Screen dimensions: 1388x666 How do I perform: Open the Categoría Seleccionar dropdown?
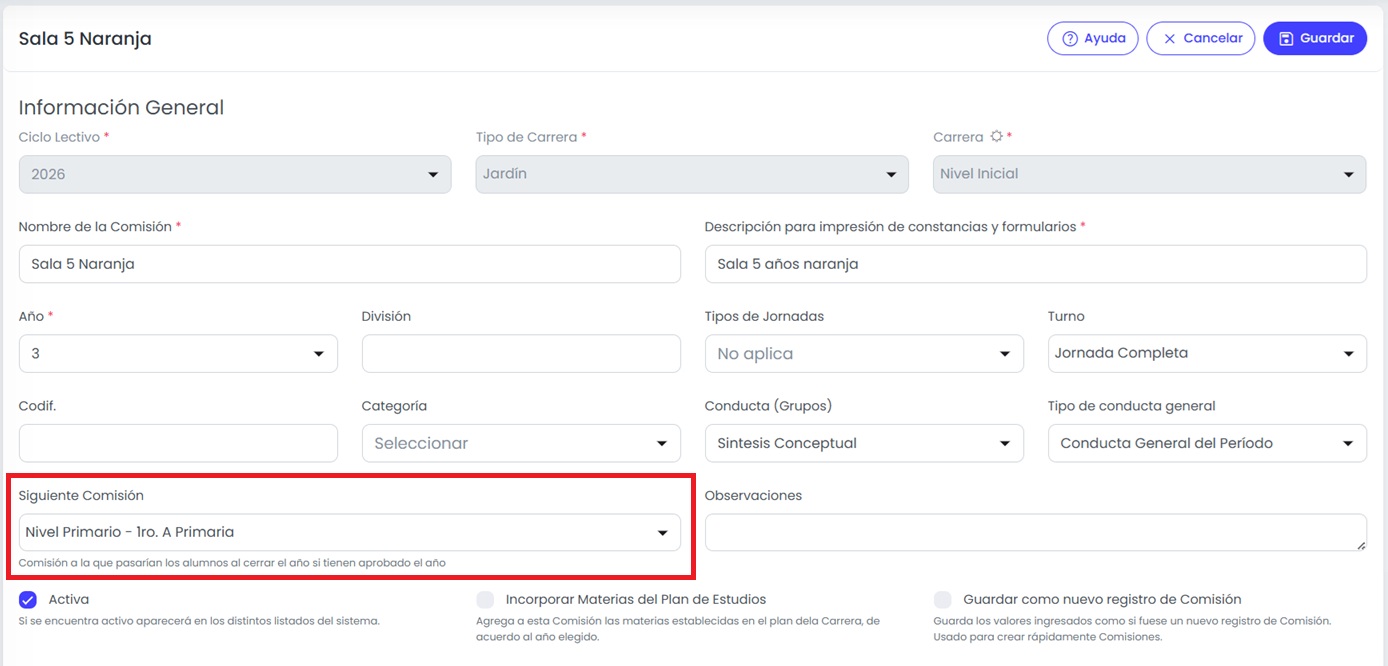[x=521, y=443]
